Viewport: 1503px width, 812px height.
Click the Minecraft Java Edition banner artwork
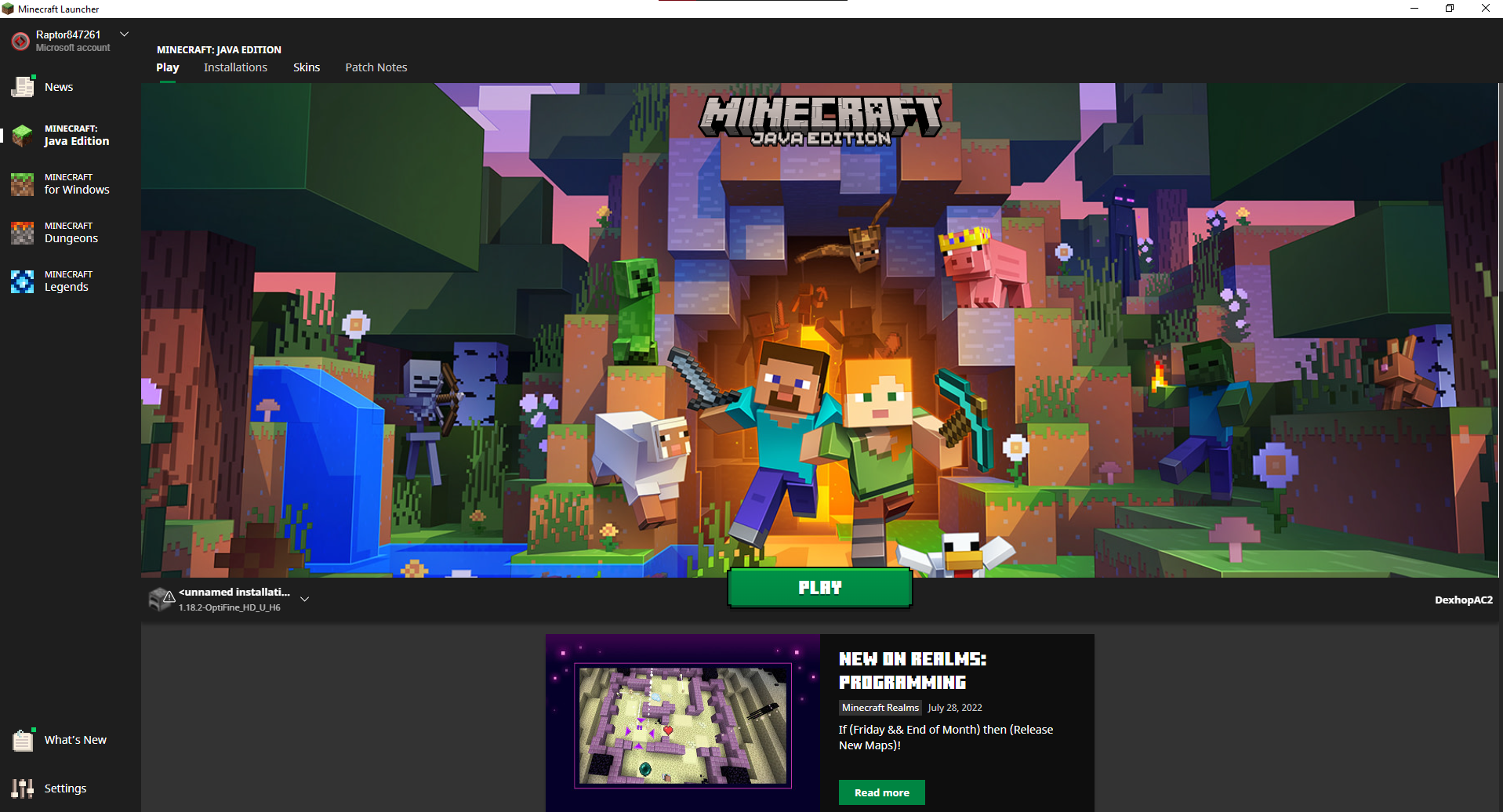pyautogui.click(x=820, y=329)
